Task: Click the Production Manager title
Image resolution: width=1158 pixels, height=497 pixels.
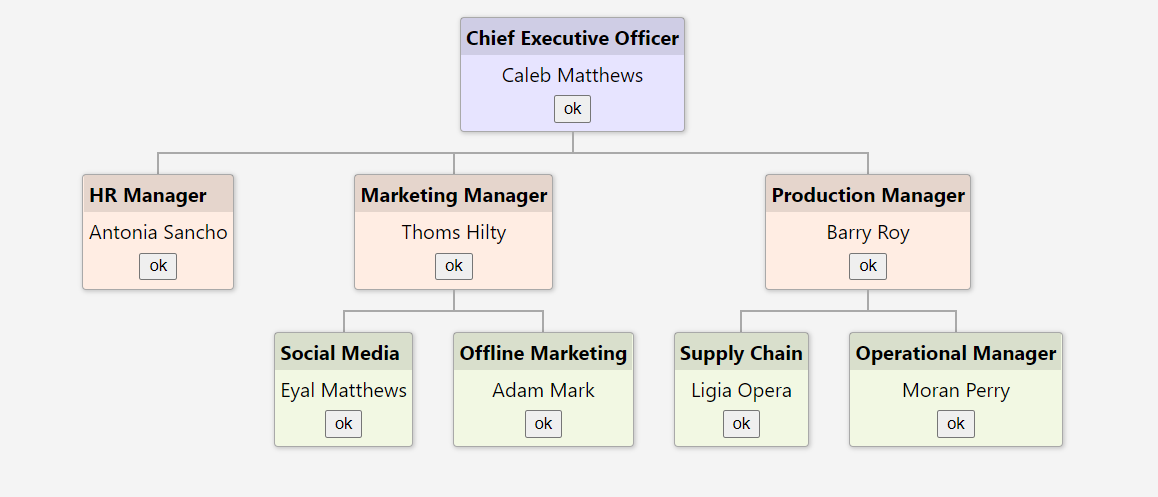Action: coord(868,196)
